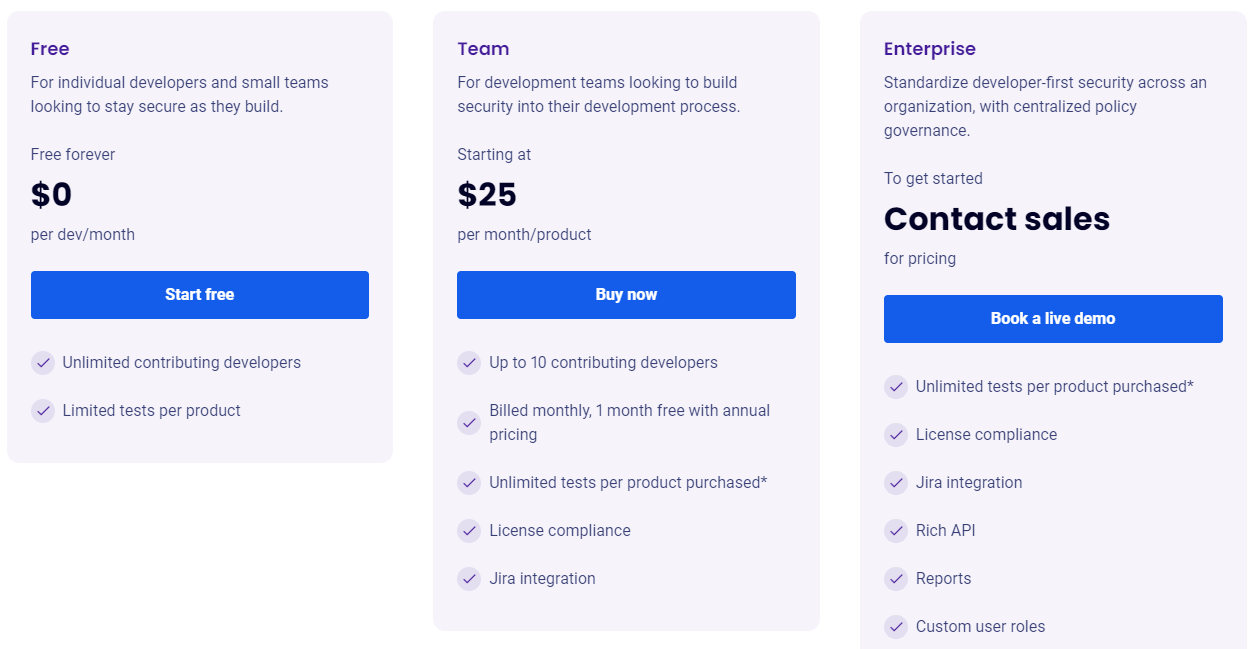Click checkmark icon next to Team Jira integration
1253x649 pixels.
[469, 579]
